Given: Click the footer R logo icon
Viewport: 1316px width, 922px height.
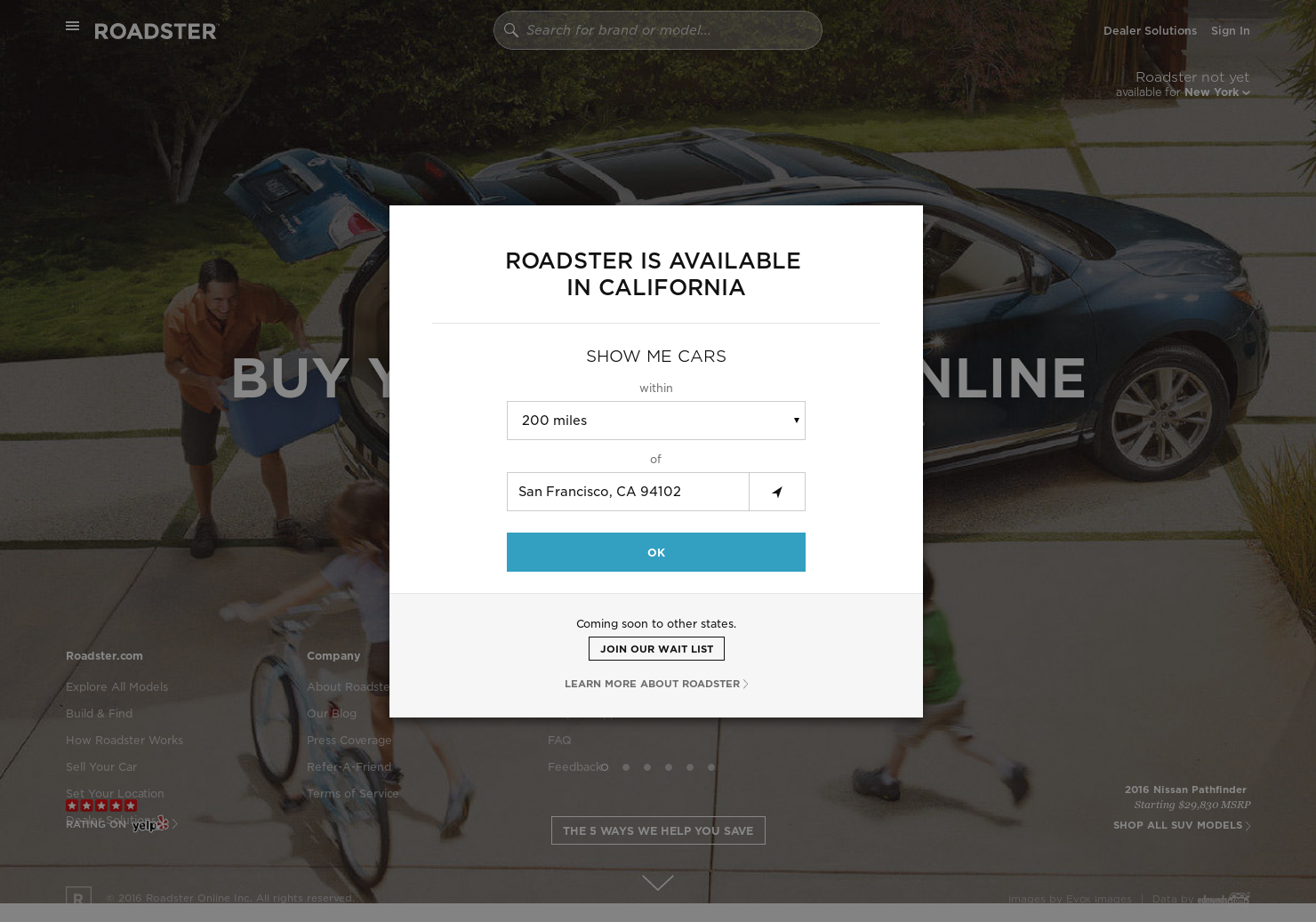Looking at the screenshot, I should [78, 895].
